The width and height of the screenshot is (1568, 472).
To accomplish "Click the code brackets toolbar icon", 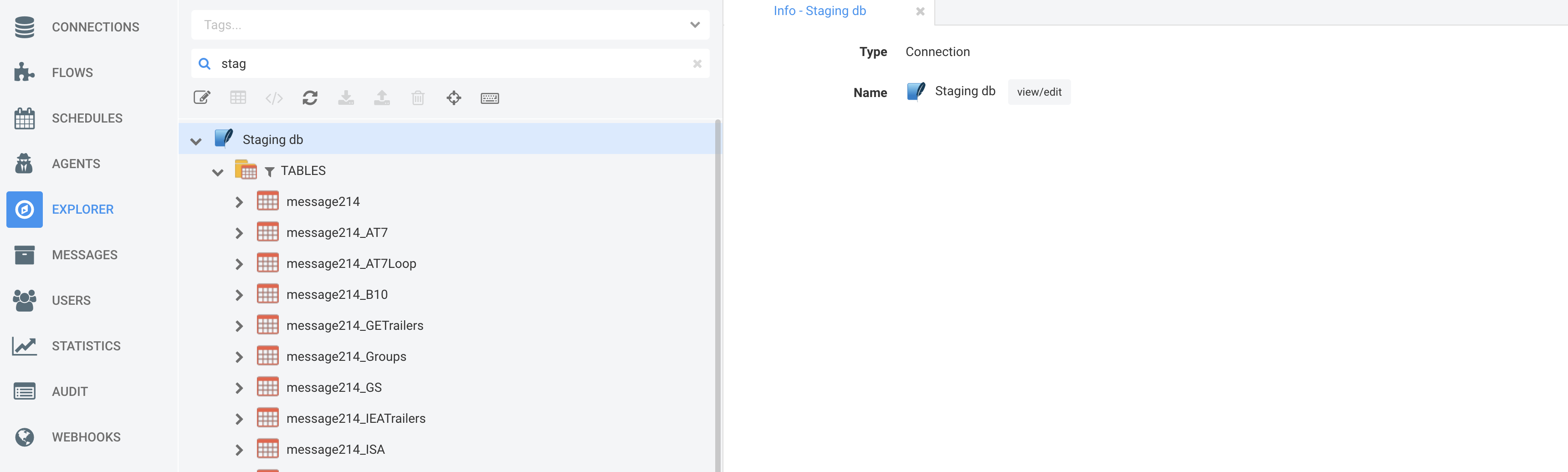I will 274,98.
